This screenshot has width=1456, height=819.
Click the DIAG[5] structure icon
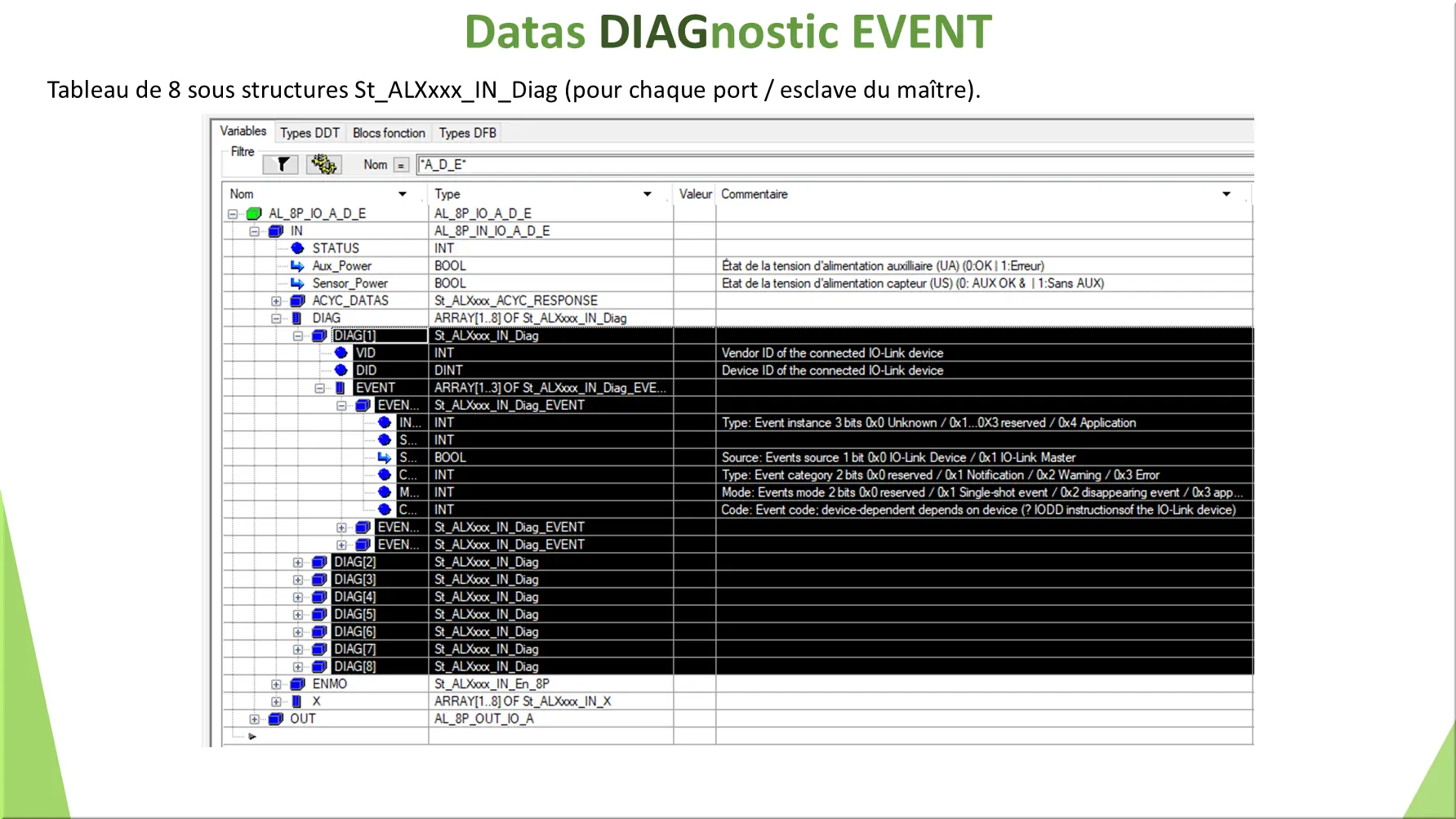click(x=319, y=614)
